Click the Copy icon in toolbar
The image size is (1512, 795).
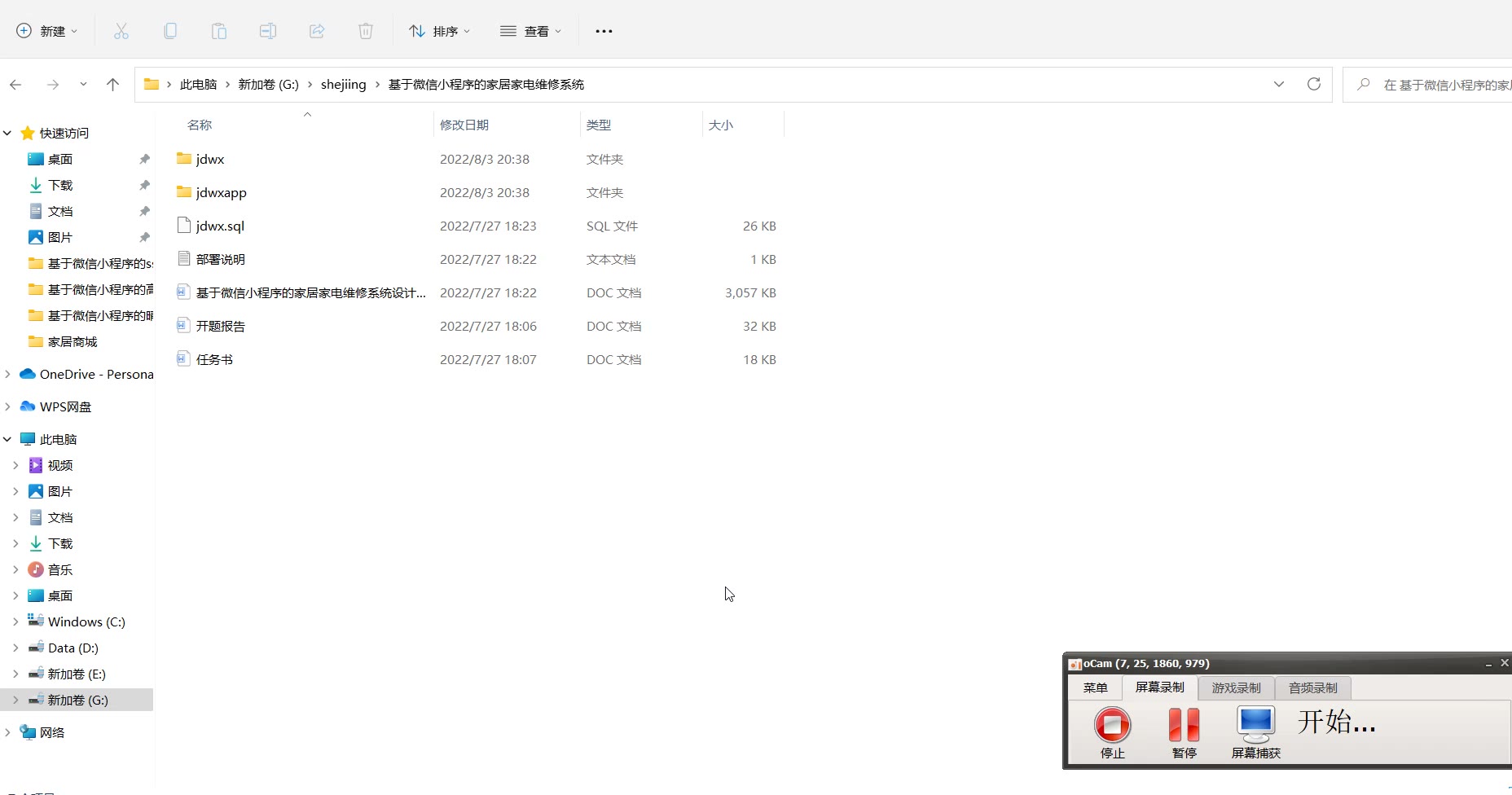point(170,31)
